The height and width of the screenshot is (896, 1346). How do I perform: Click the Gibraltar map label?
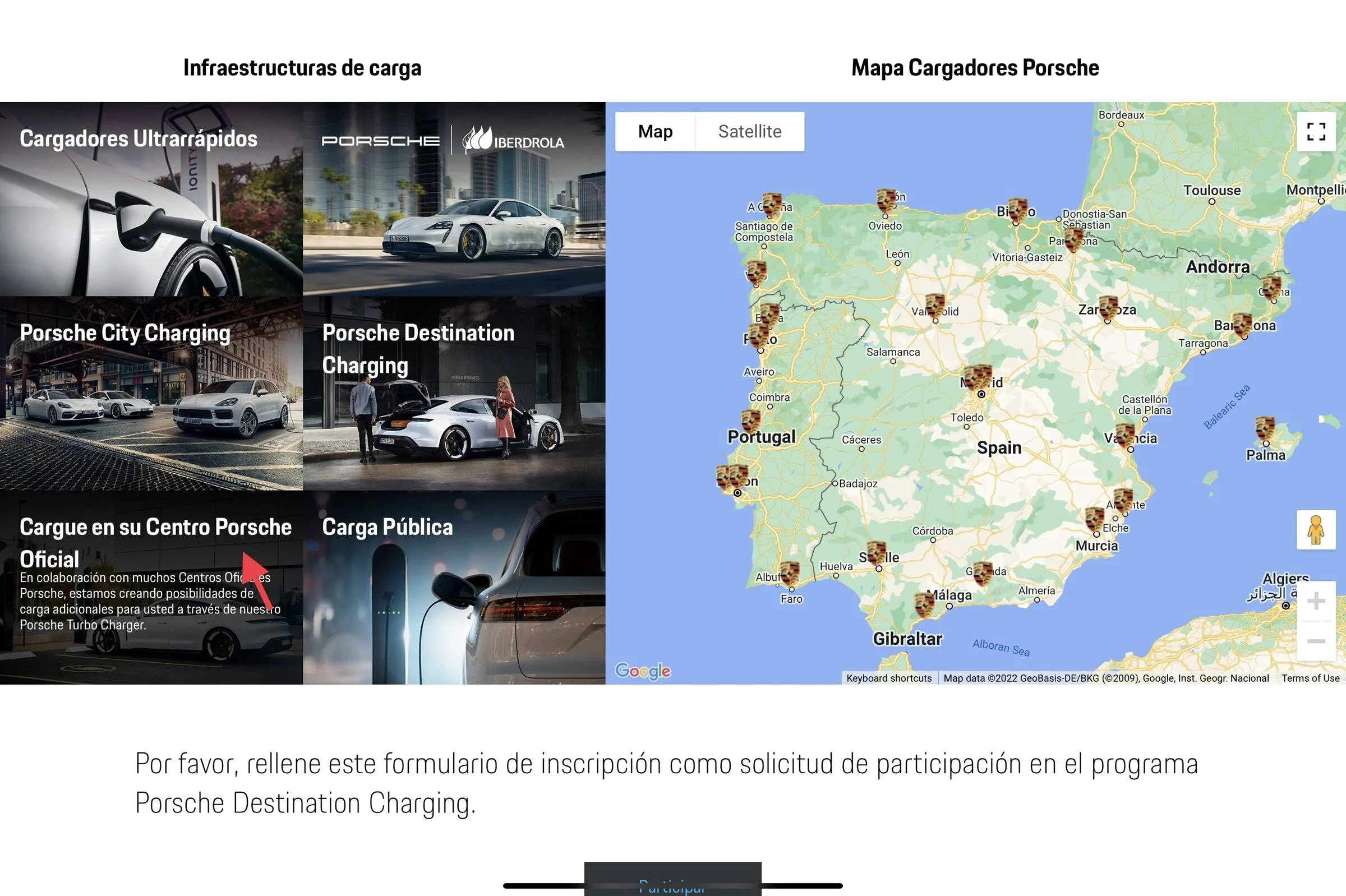point(907,639)
